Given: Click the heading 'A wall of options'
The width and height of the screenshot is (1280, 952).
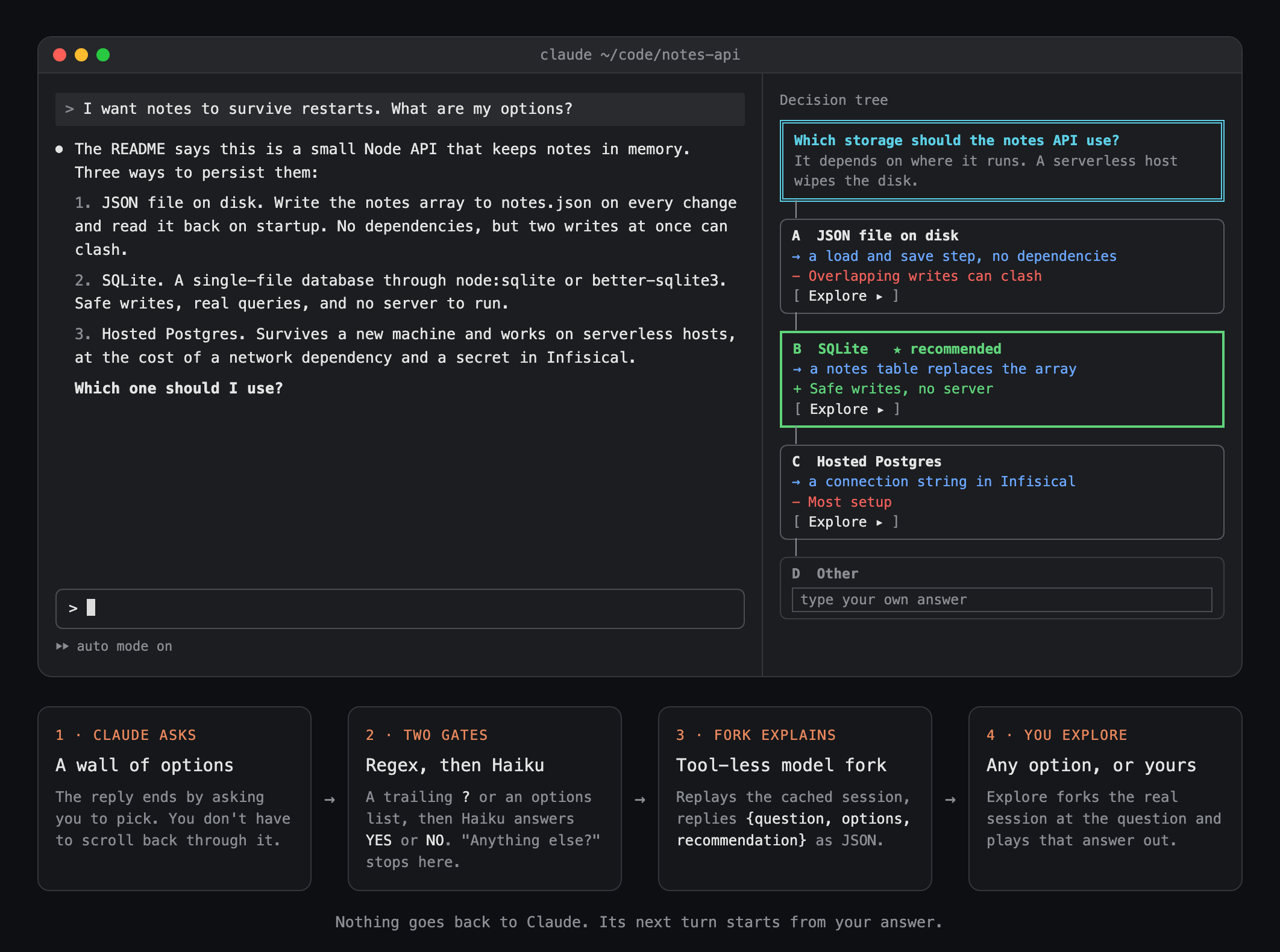Looking at the screenshot, I should point(145,765).
